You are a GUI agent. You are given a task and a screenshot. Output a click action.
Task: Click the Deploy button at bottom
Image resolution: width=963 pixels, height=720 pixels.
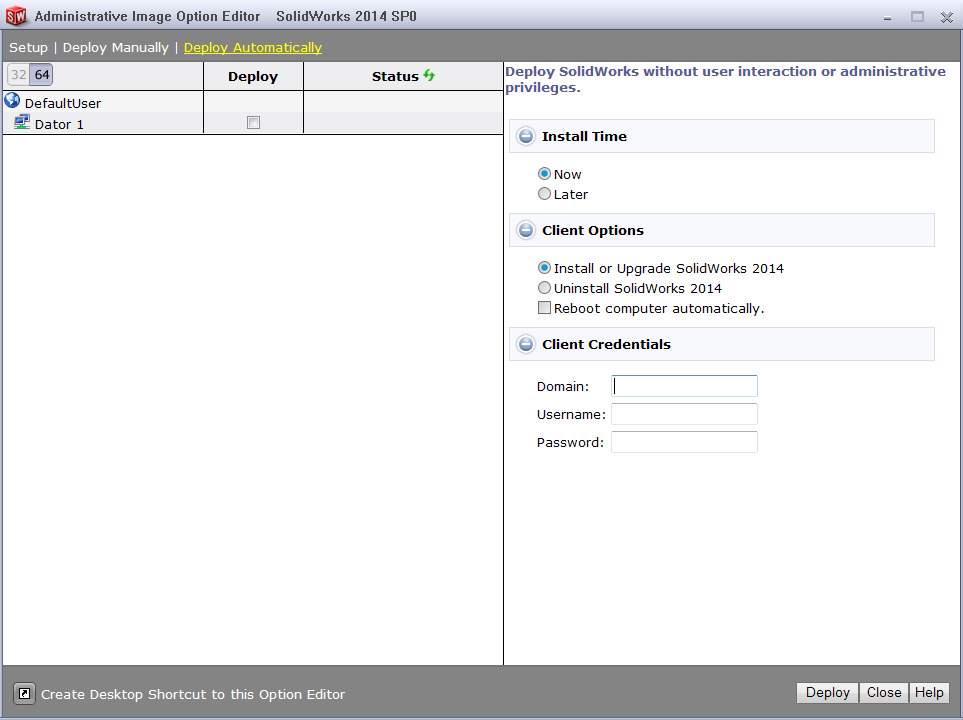827,692
